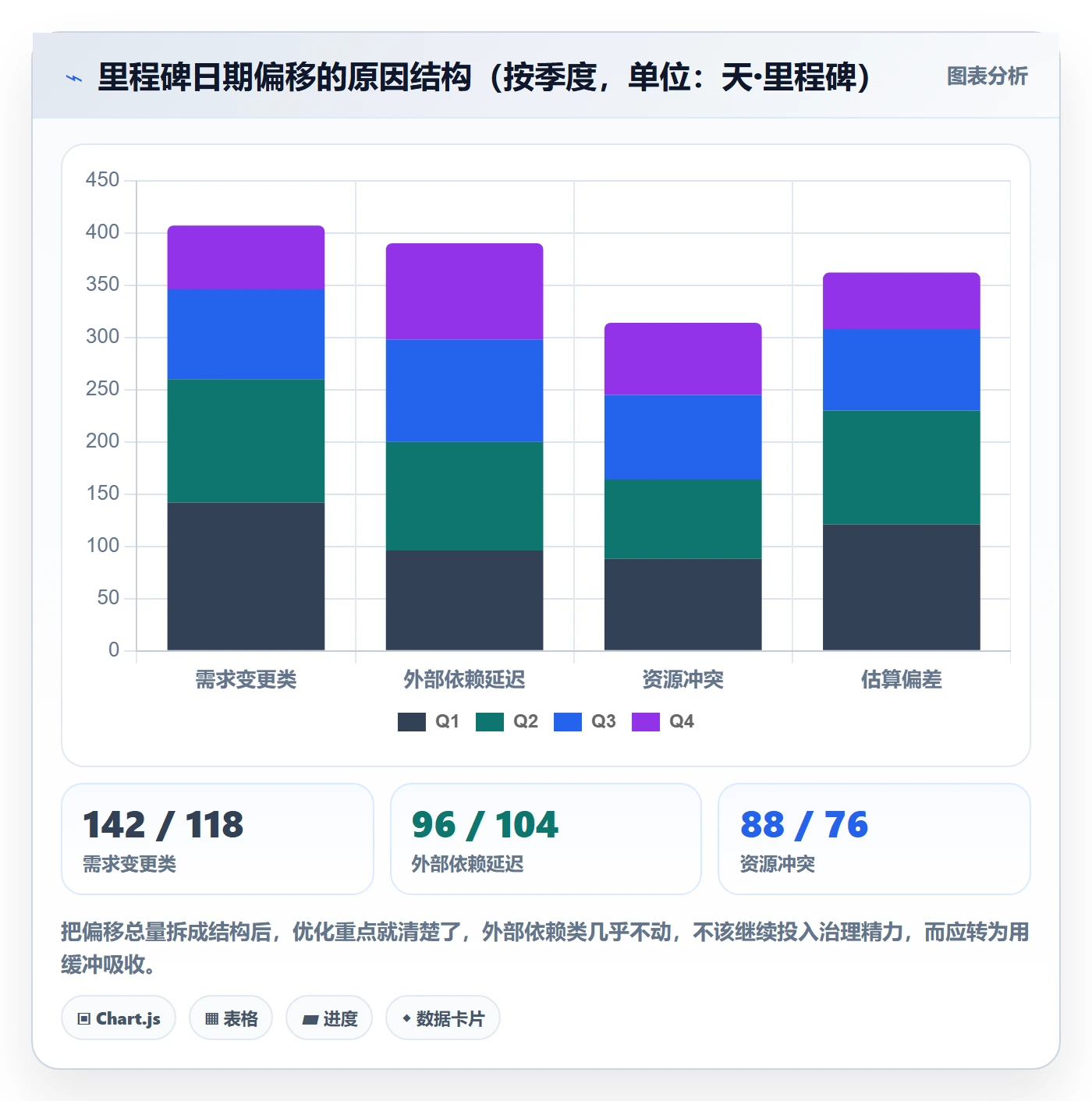Screen dimensions: 1092x1101
Task: Click the 估算偏差 x-axis label
Action: [x=901, y=680]
